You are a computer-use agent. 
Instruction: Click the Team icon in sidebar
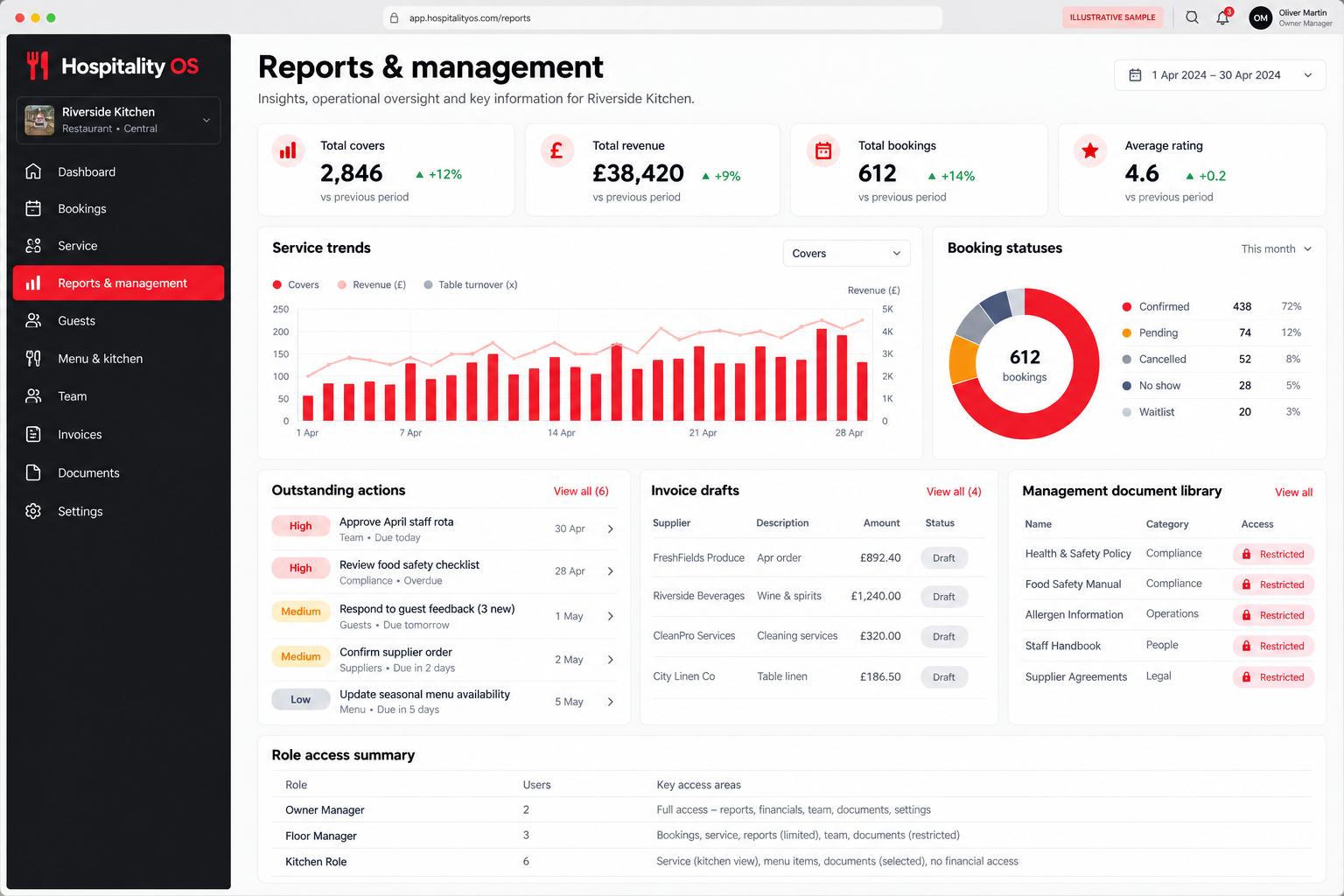[33, 396]
